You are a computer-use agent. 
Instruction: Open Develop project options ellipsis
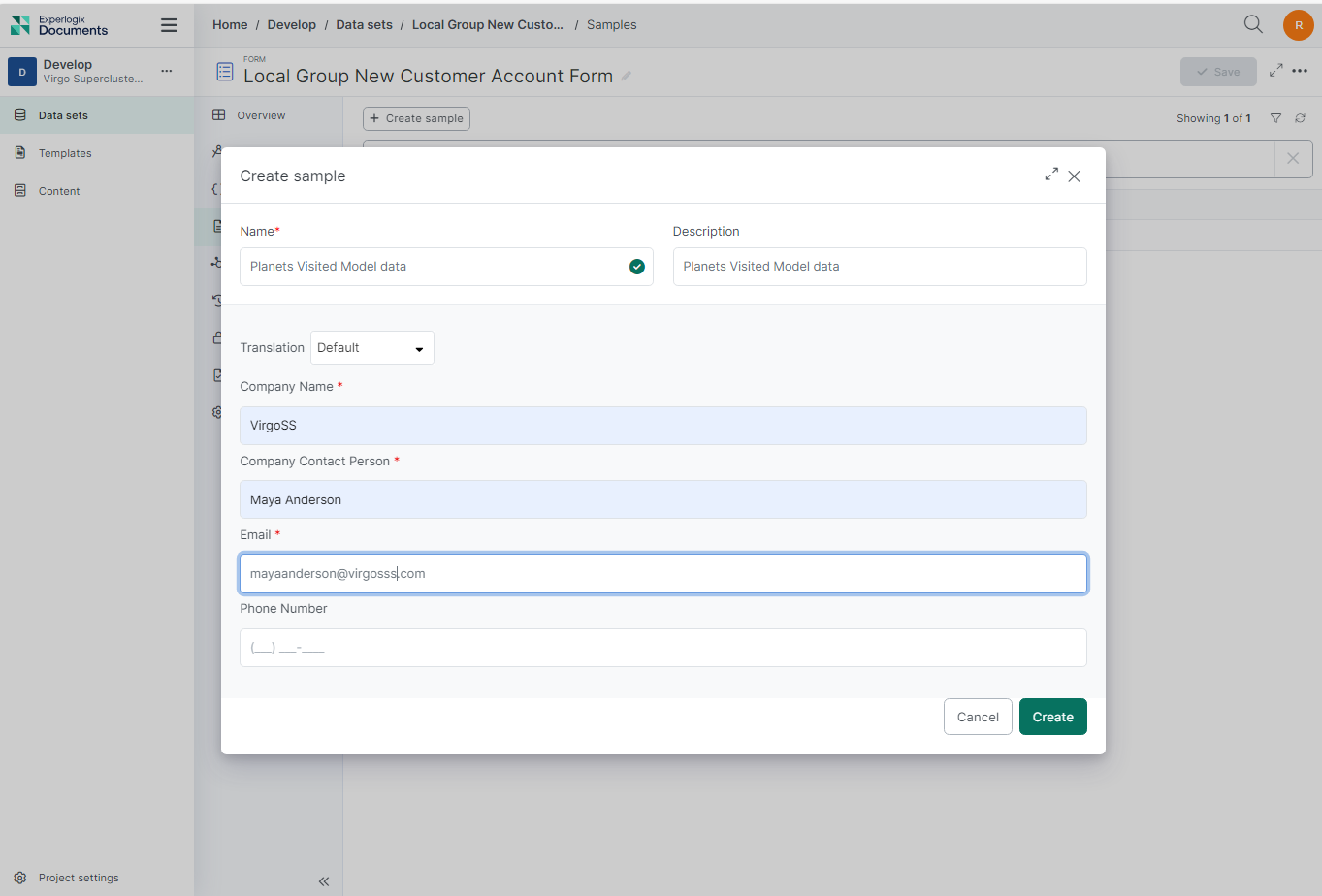pyautogui.click(x=167, y=71)
